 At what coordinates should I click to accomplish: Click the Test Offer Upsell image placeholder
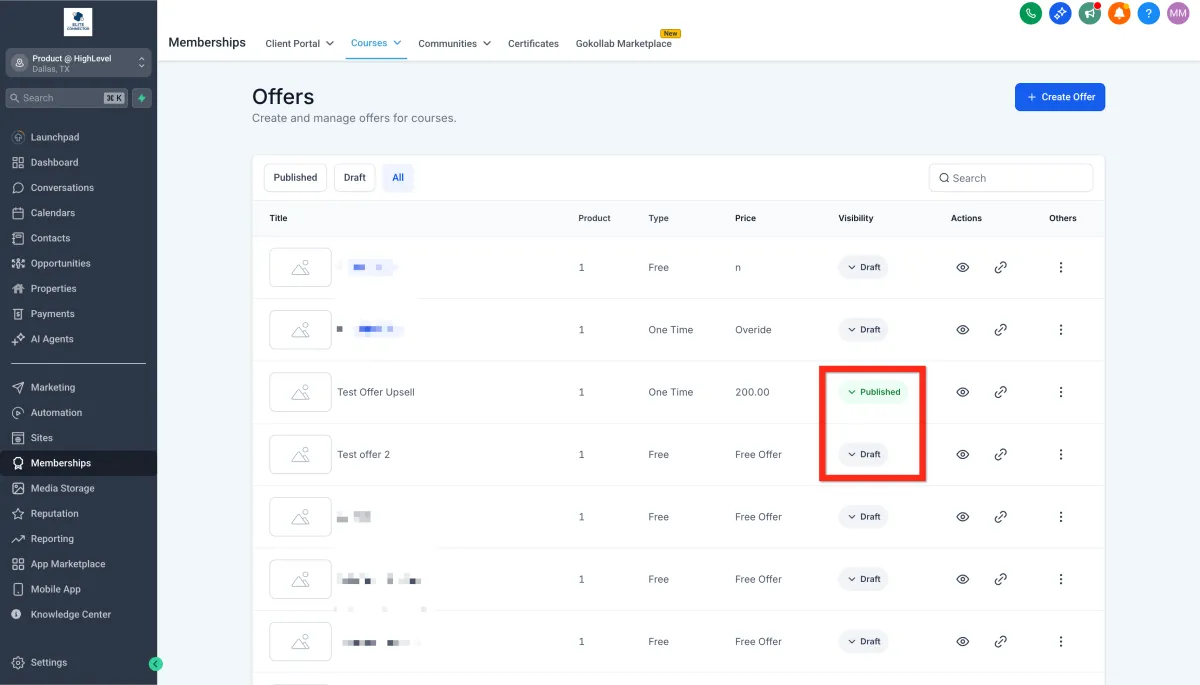pos(300,392)
